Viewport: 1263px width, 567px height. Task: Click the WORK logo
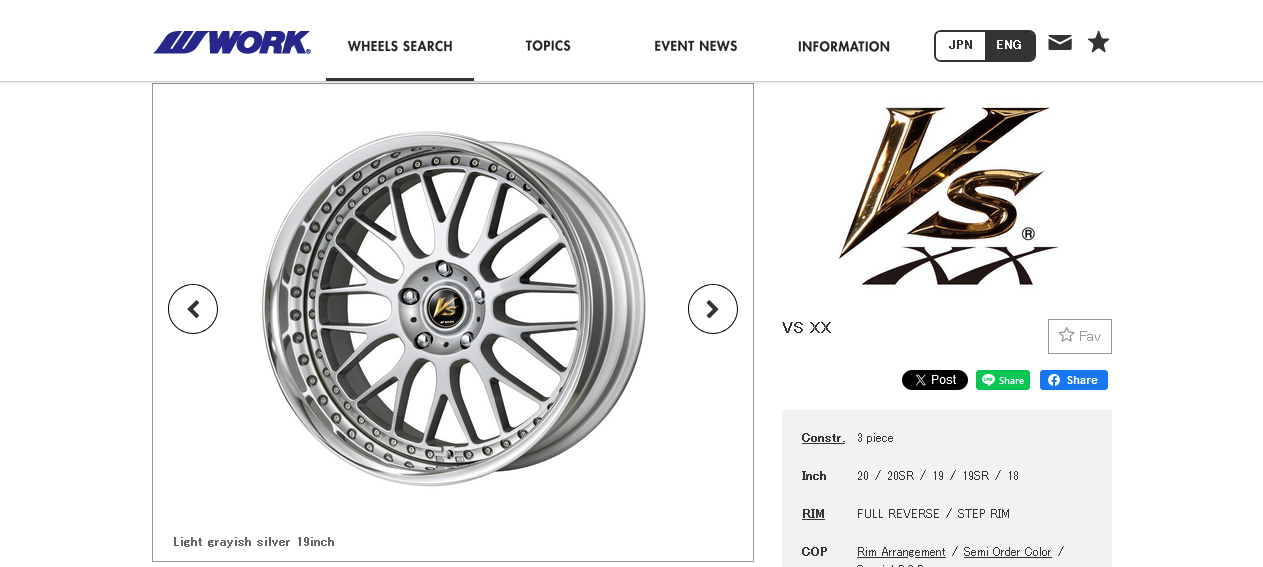pyautogui.click(x=232, y=43)
